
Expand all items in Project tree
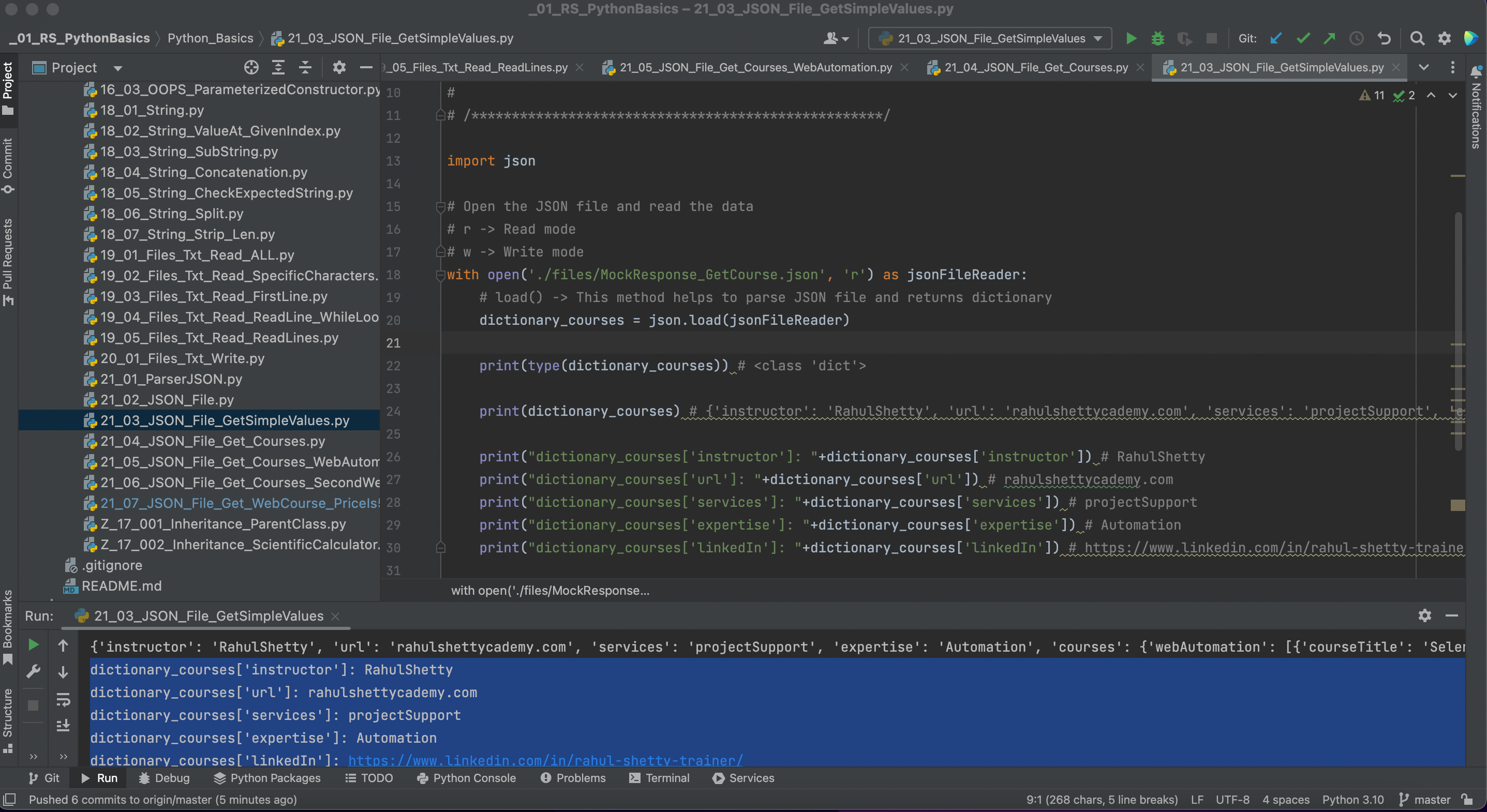point(278,68)
